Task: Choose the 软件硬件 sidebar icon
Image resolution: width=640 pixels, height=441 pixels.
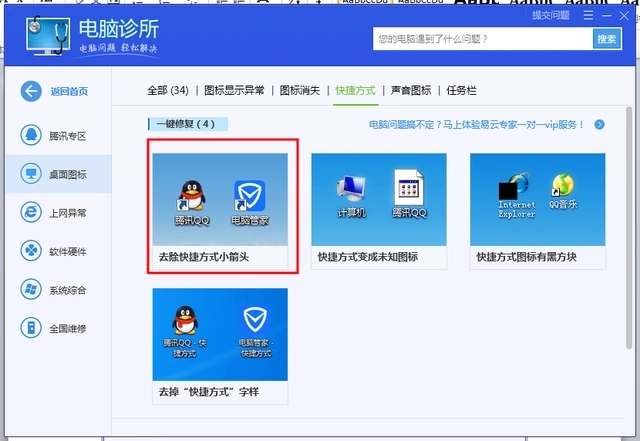Action: pos(32,251)
